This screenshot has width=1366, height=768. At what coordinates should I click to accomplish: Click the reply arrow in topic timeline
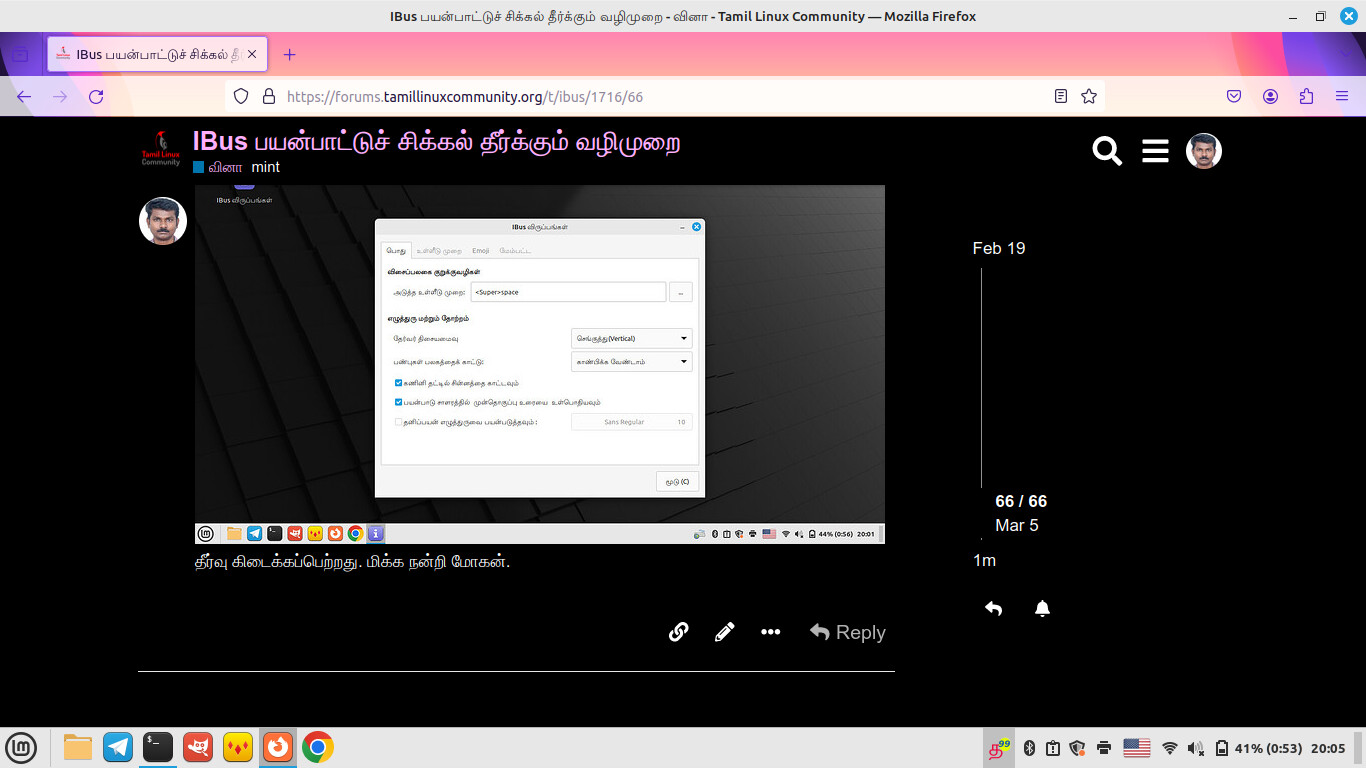993,608
